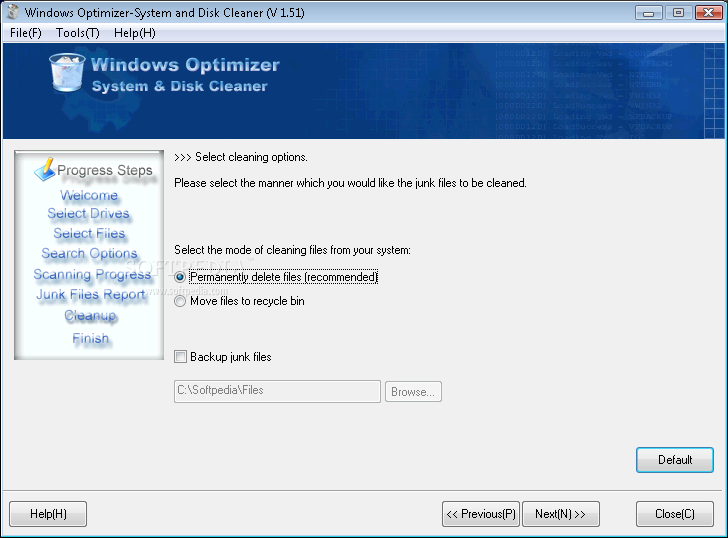The height and width of the screenshot is (538, 728).
Task: Close the window with red X
Action: (x=708, y=13)
